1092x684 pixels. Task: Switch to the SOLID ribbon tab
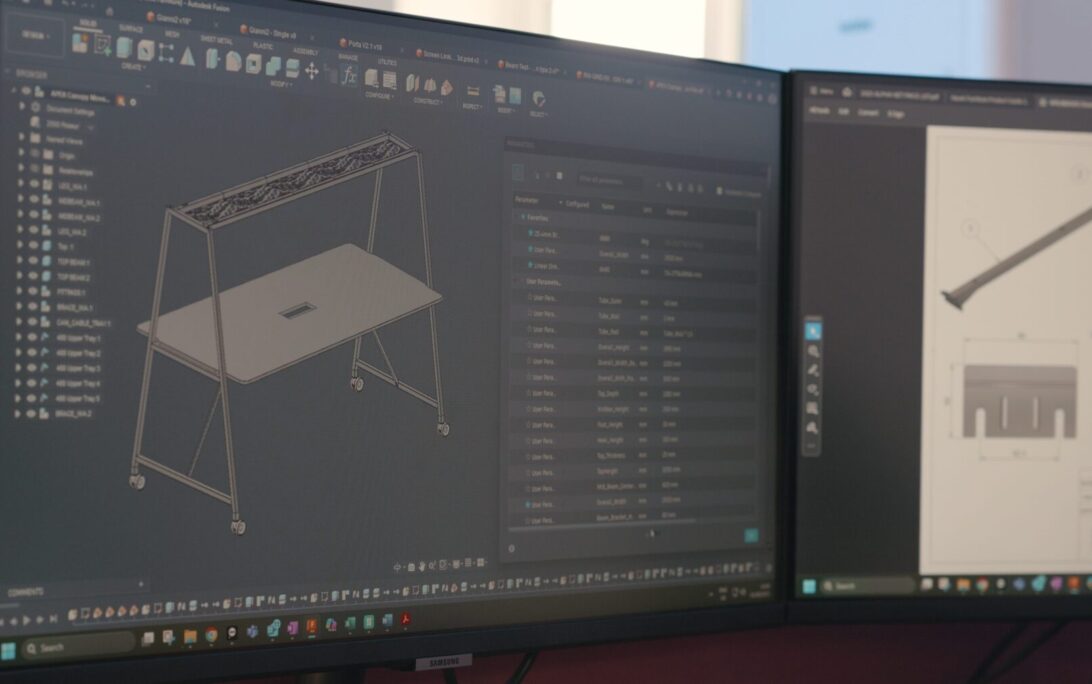[88, 23]
